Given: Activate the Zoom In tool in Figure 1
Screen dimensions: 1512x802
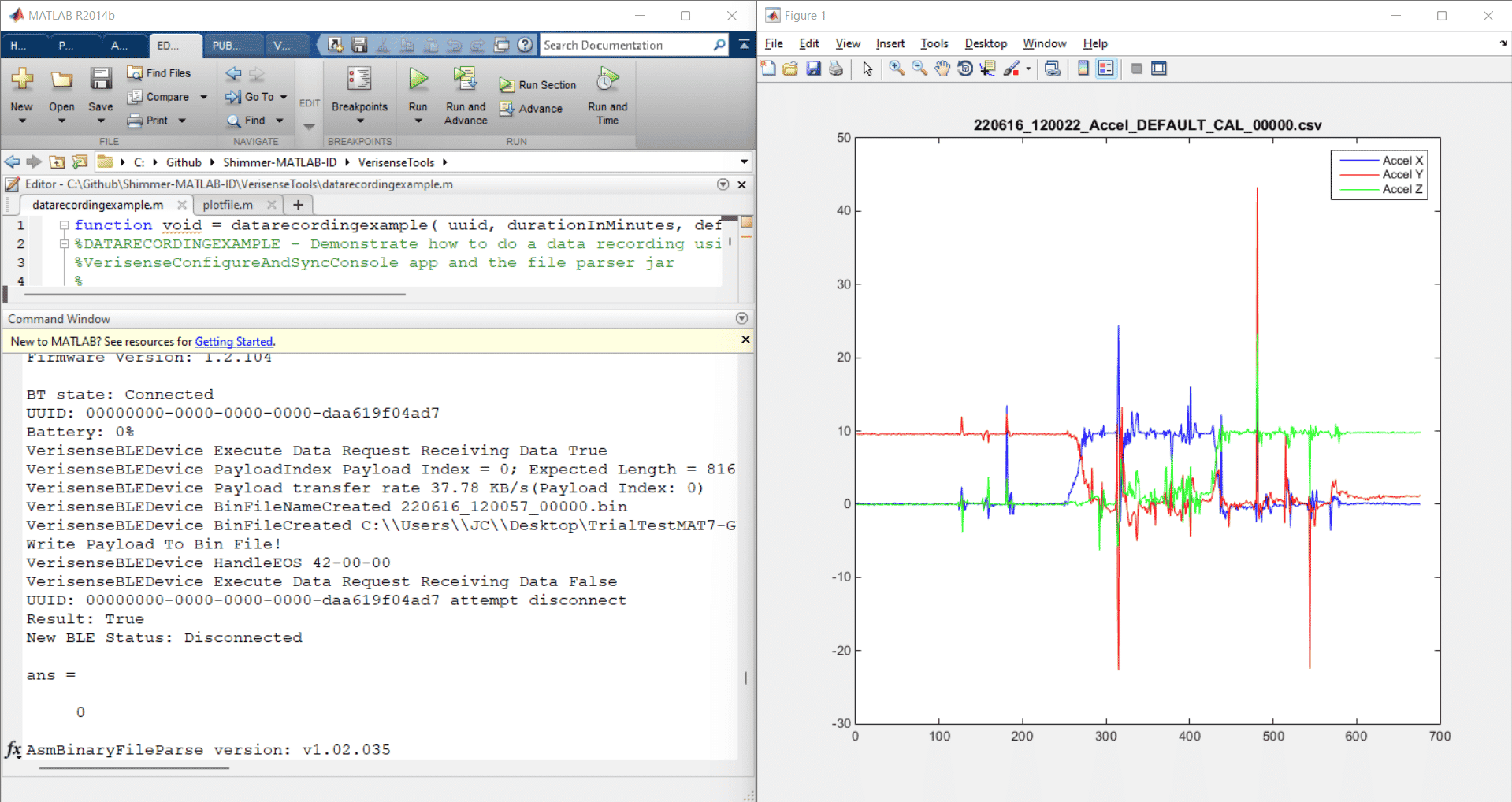Looking at the screenshot, I should (x=897, y=69).
